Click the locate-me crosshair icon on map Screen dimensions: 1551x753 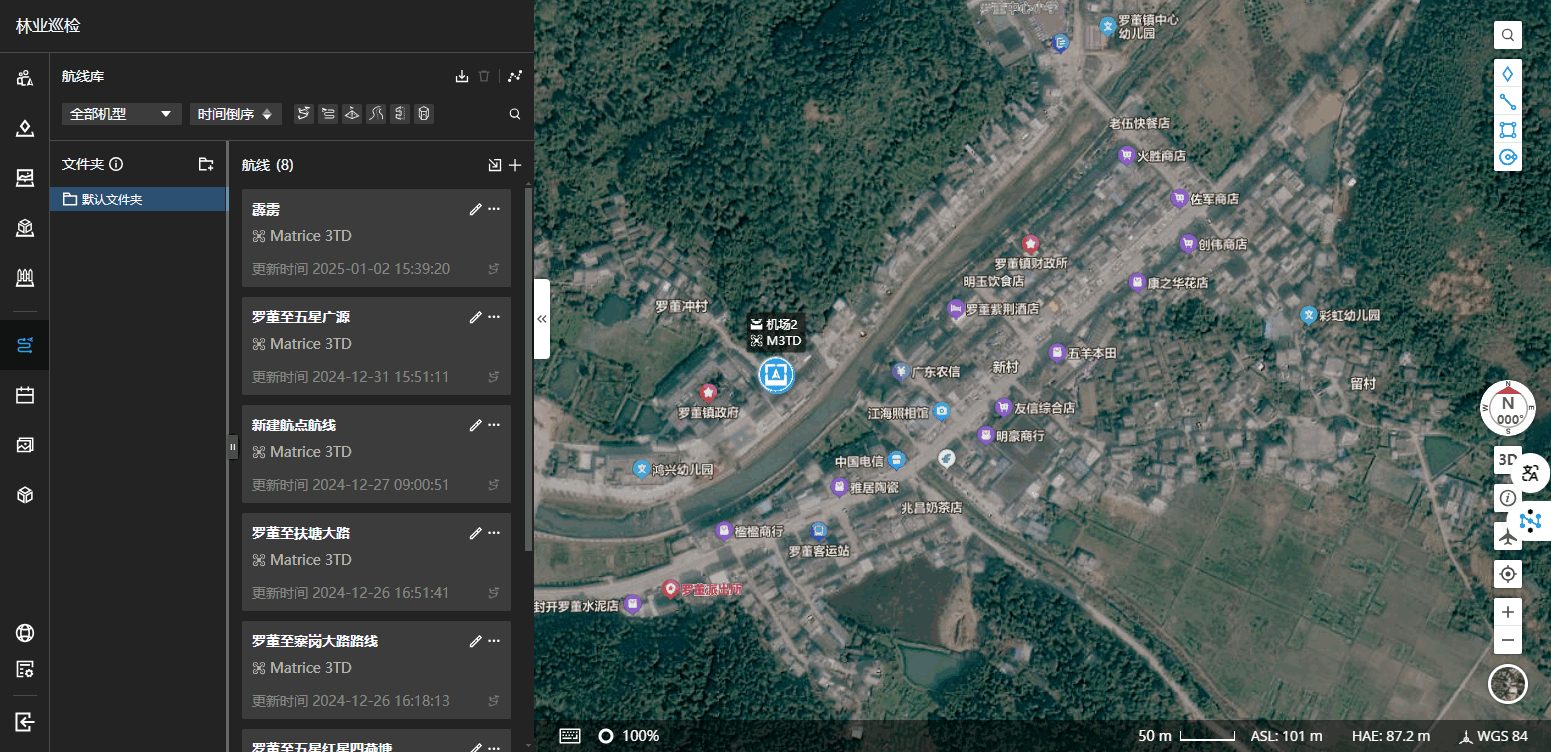(1508, 574)
